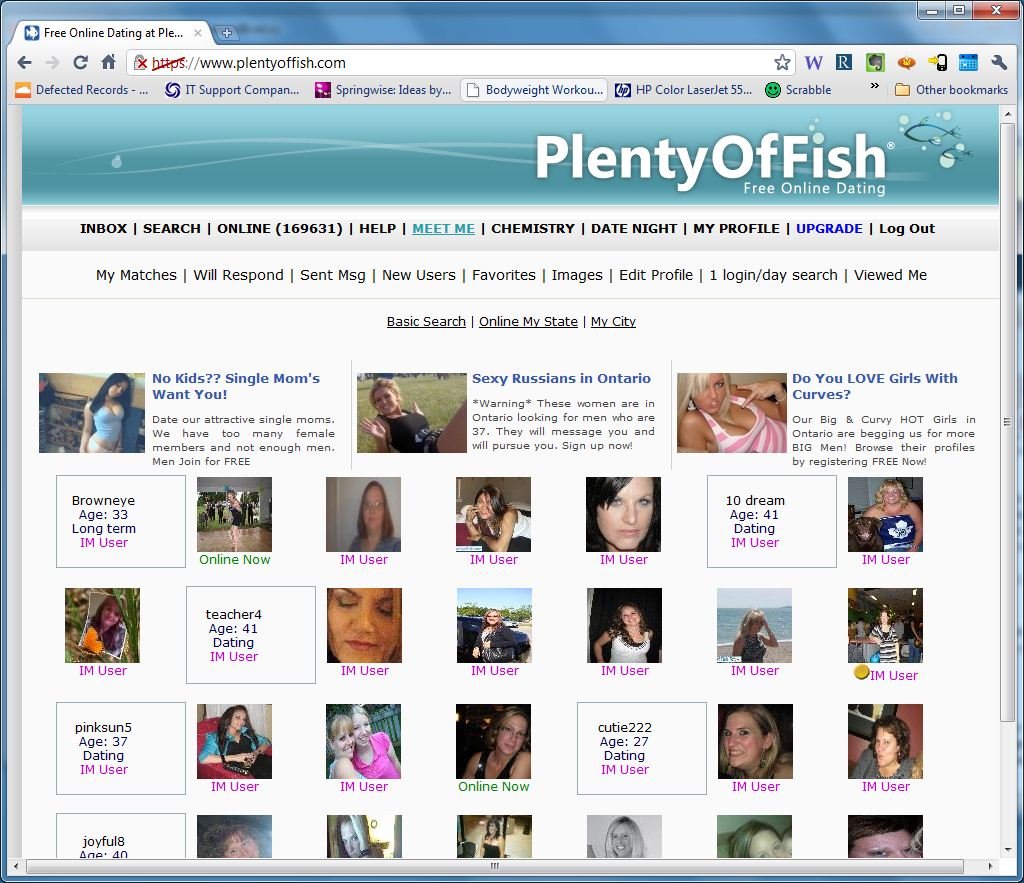Open the Defected Records bookmark

click(82, 90)
